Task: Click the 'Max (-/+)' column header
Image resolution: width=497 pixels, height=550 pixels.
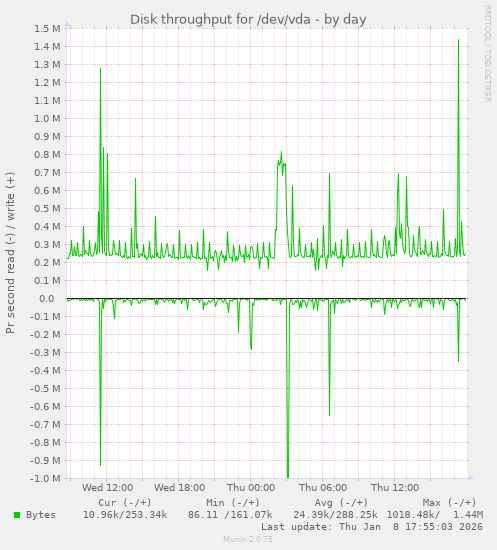Action: click(x=449, y=503)
